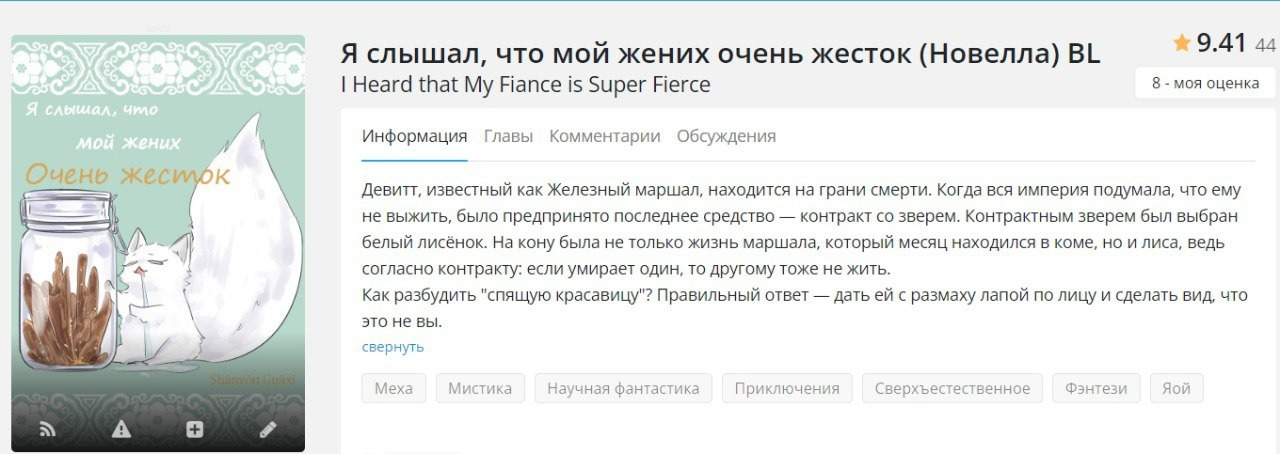Viewport: 1280px width, 454px height.
Task: Go to the Обсуждения tab
Action: tap(726, 136)
